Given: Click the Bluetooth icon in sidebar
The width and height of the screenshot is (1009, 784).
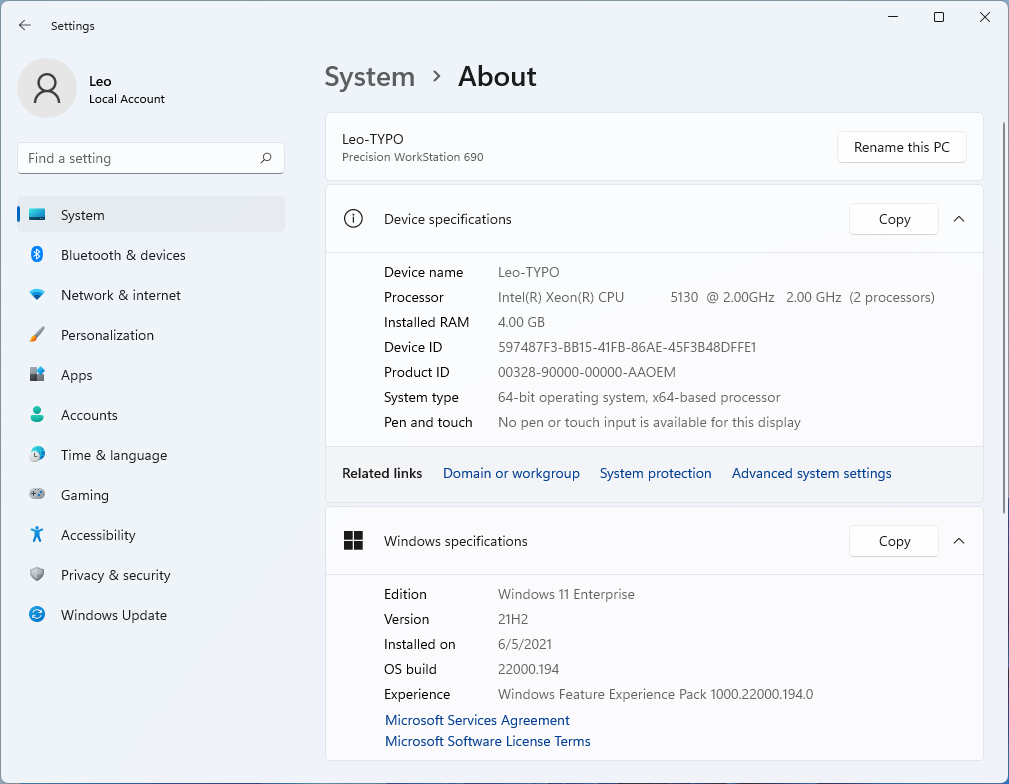Looking at the screenshot, I should coord(37,254).
